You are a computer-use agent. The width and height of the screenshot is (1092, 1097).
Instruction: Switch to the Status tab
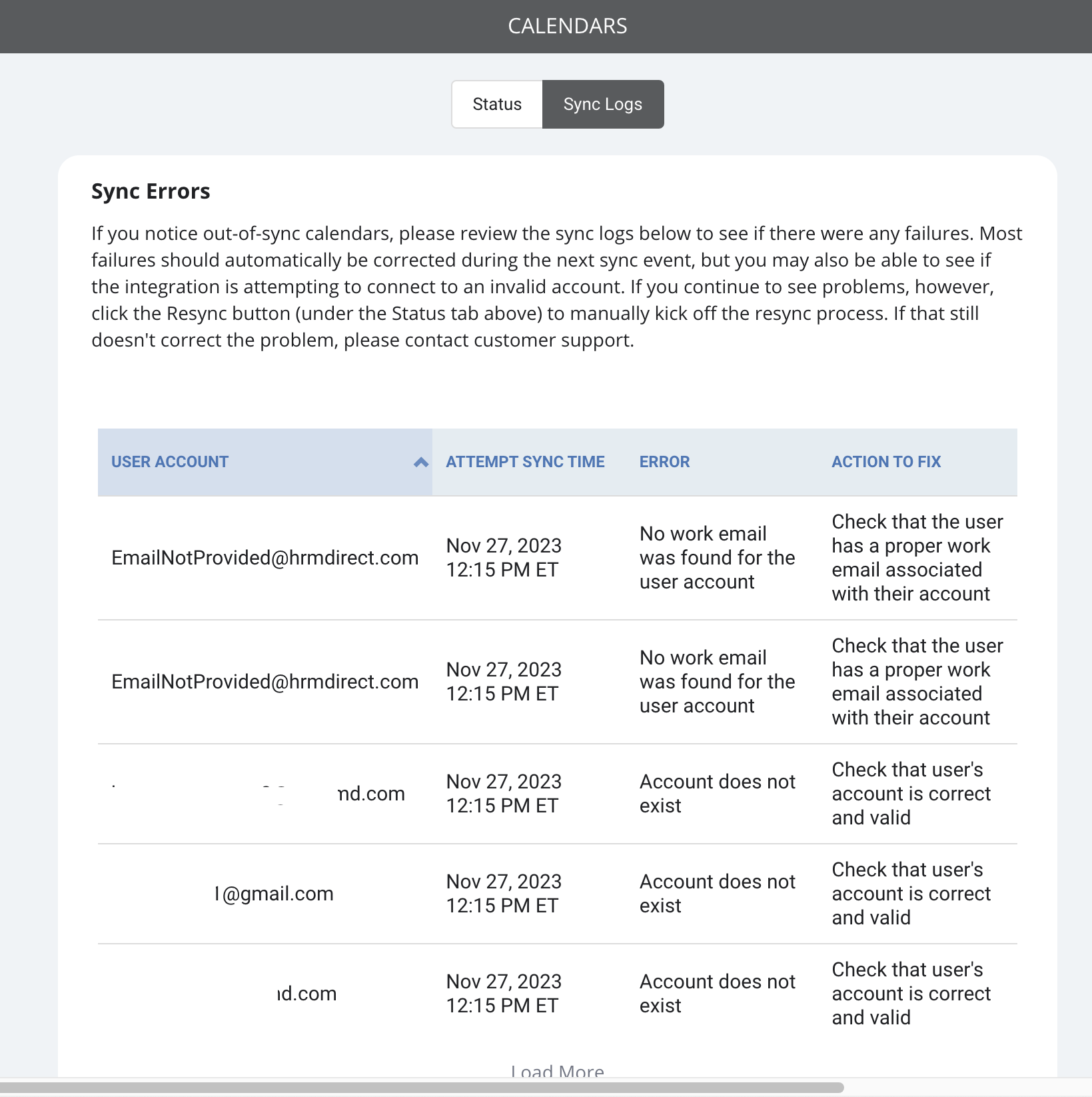point(497,104)
